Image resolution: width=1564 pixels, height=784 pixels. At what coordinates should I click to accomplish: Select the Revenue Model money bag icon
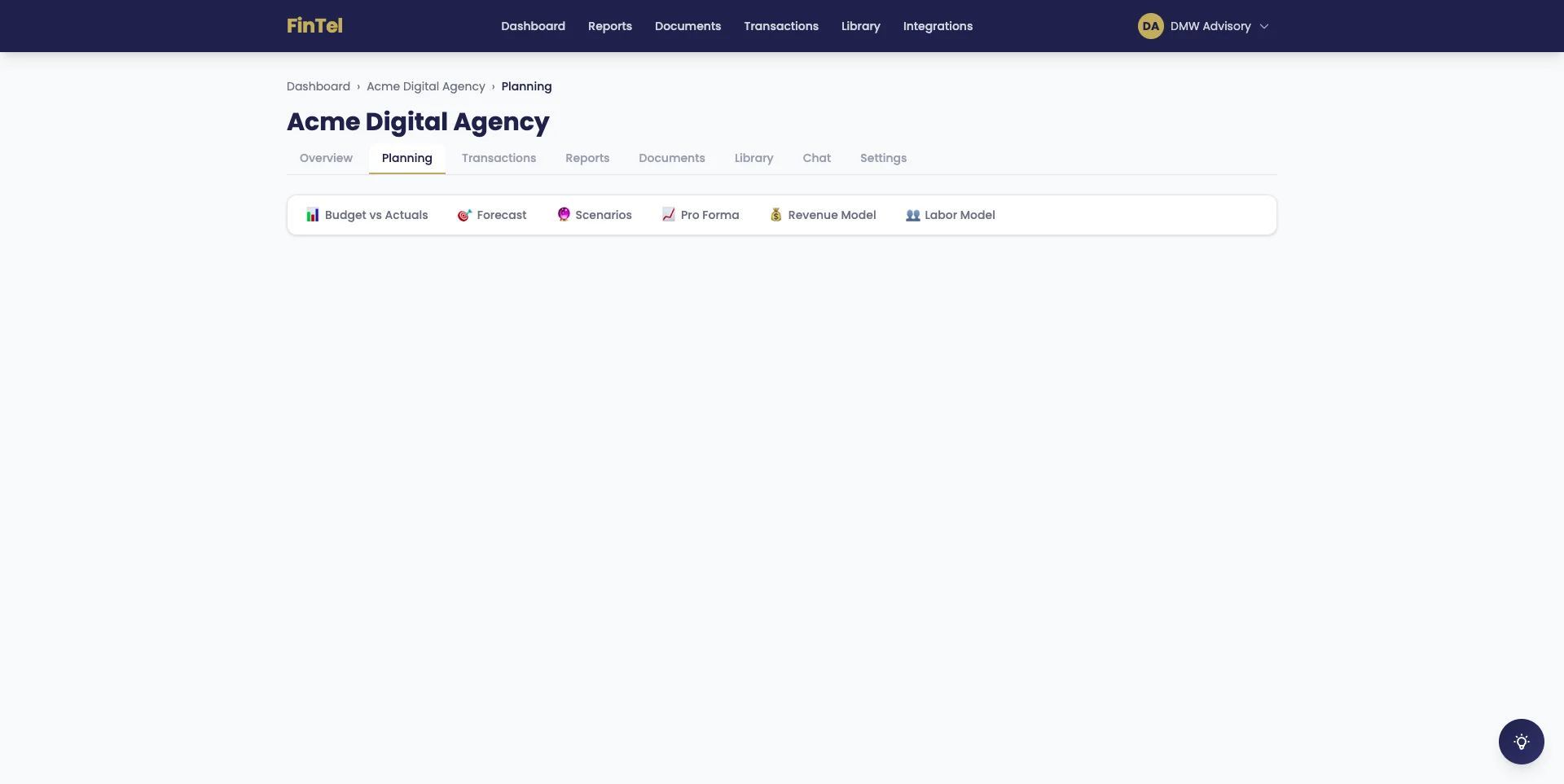775,214
